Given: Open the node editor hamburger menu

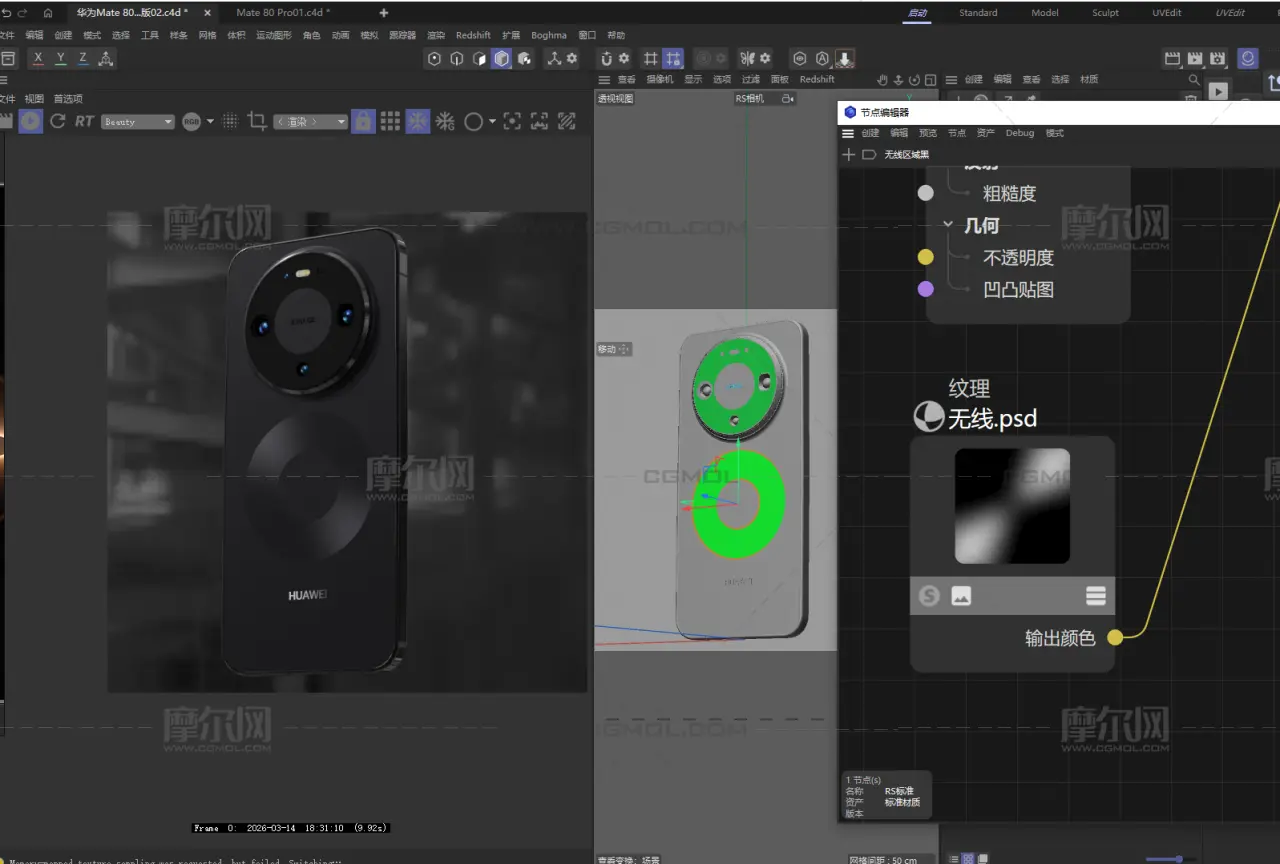Looking at the screenshot, I should click(848, 133).
